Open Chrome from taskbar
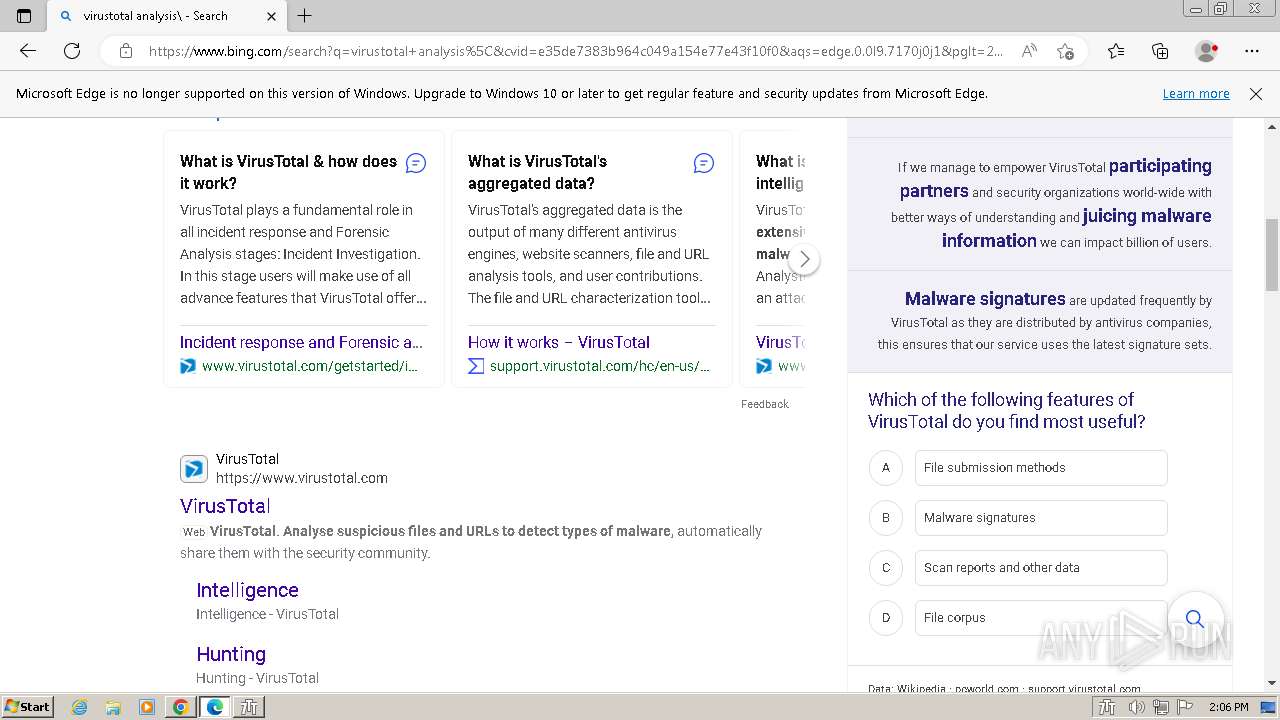 click(180, 707)
